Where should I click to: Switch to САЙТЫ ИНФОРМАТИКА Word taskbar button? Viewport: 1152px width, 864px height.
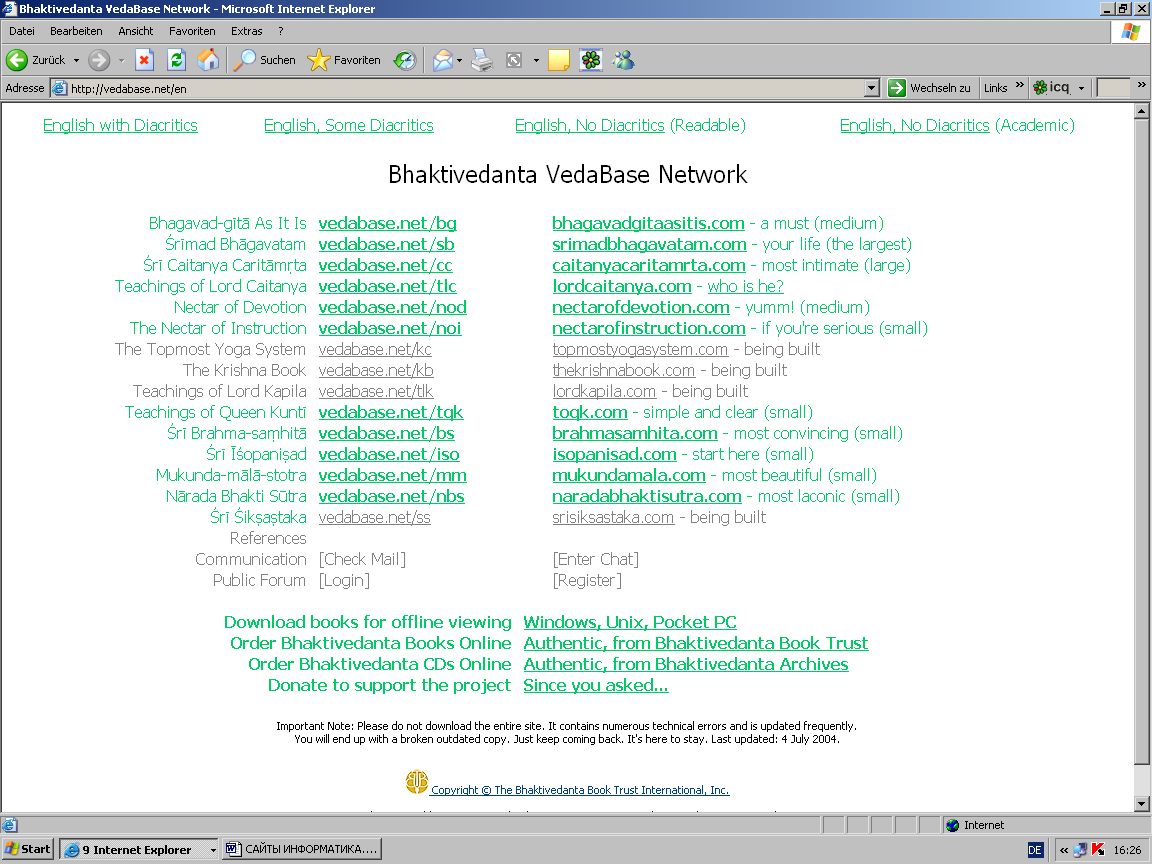(301, 849)
